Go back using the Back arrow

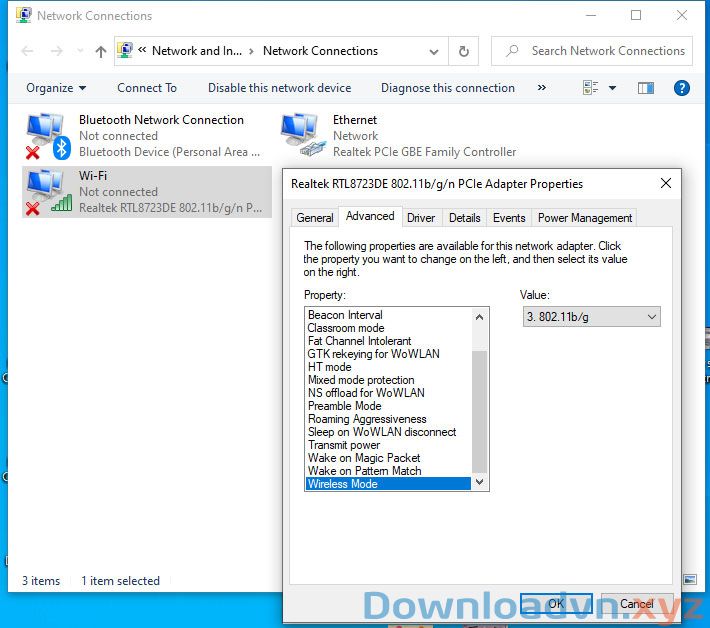pos(27,51)
